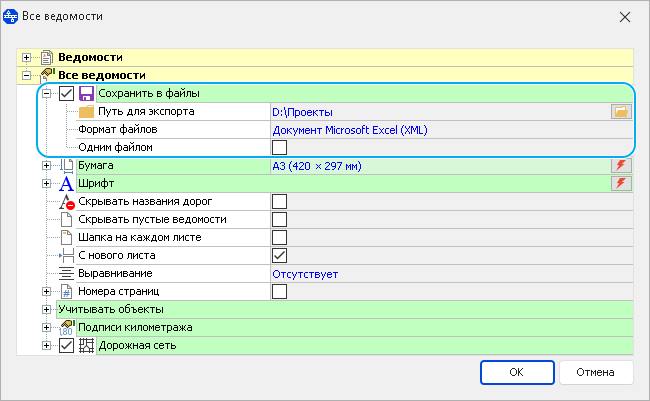Click the OK button
This screenshot has height=401, width=650.
(x=517, y=372)
